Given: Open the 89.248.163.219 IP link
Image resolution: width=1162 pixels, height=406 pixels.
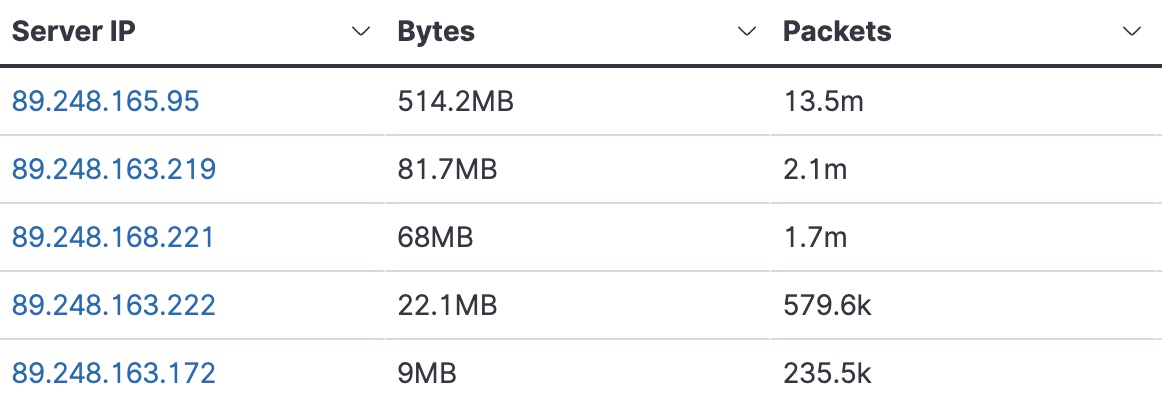Looking at the screenshot, I should 114,170.
